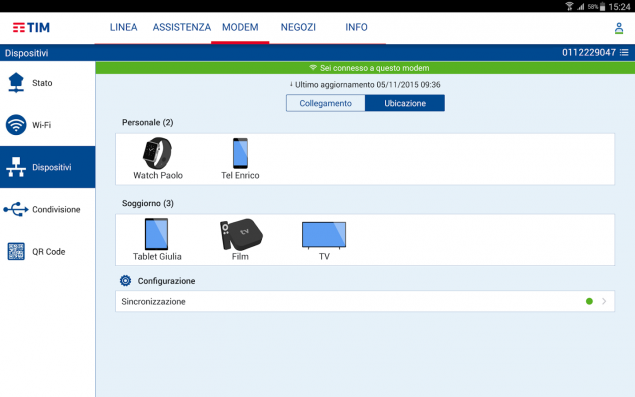
Task: Select the Condivisione USB icon
Action: (16, 209)
